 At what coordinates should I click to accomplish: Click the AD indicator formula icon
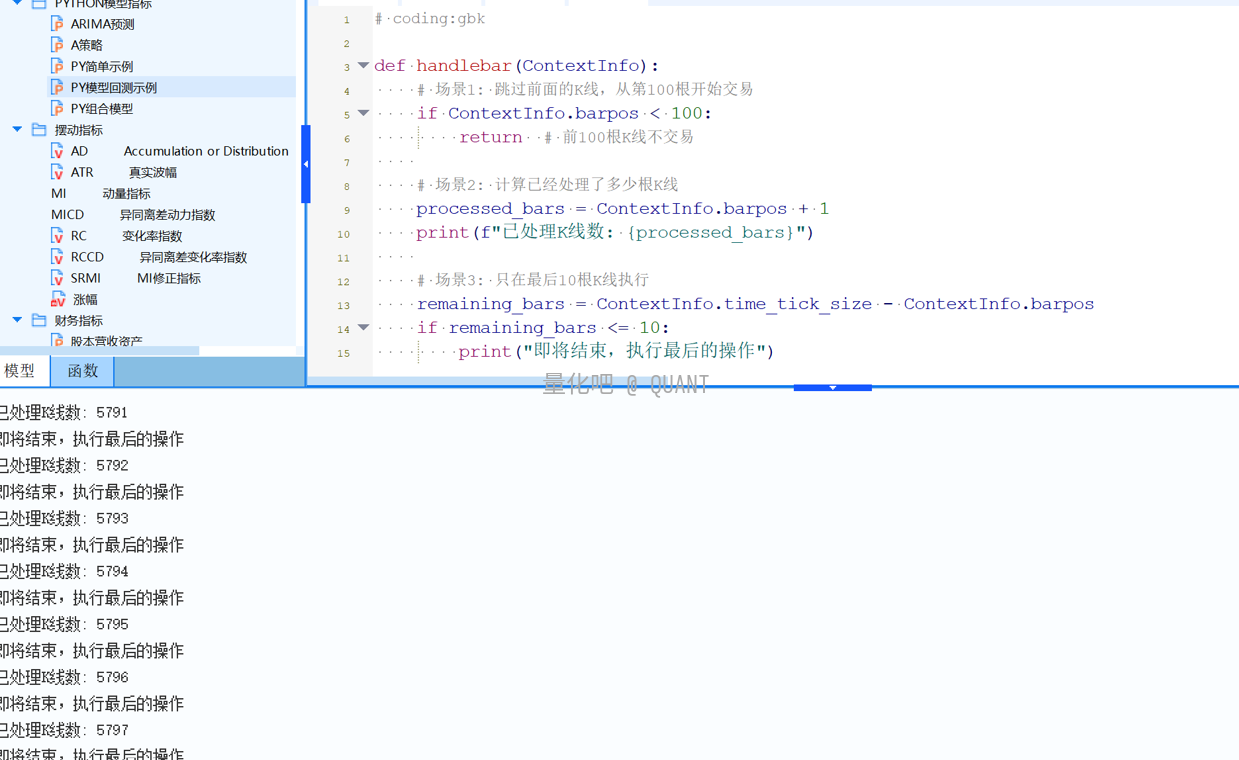pos(58,151)
